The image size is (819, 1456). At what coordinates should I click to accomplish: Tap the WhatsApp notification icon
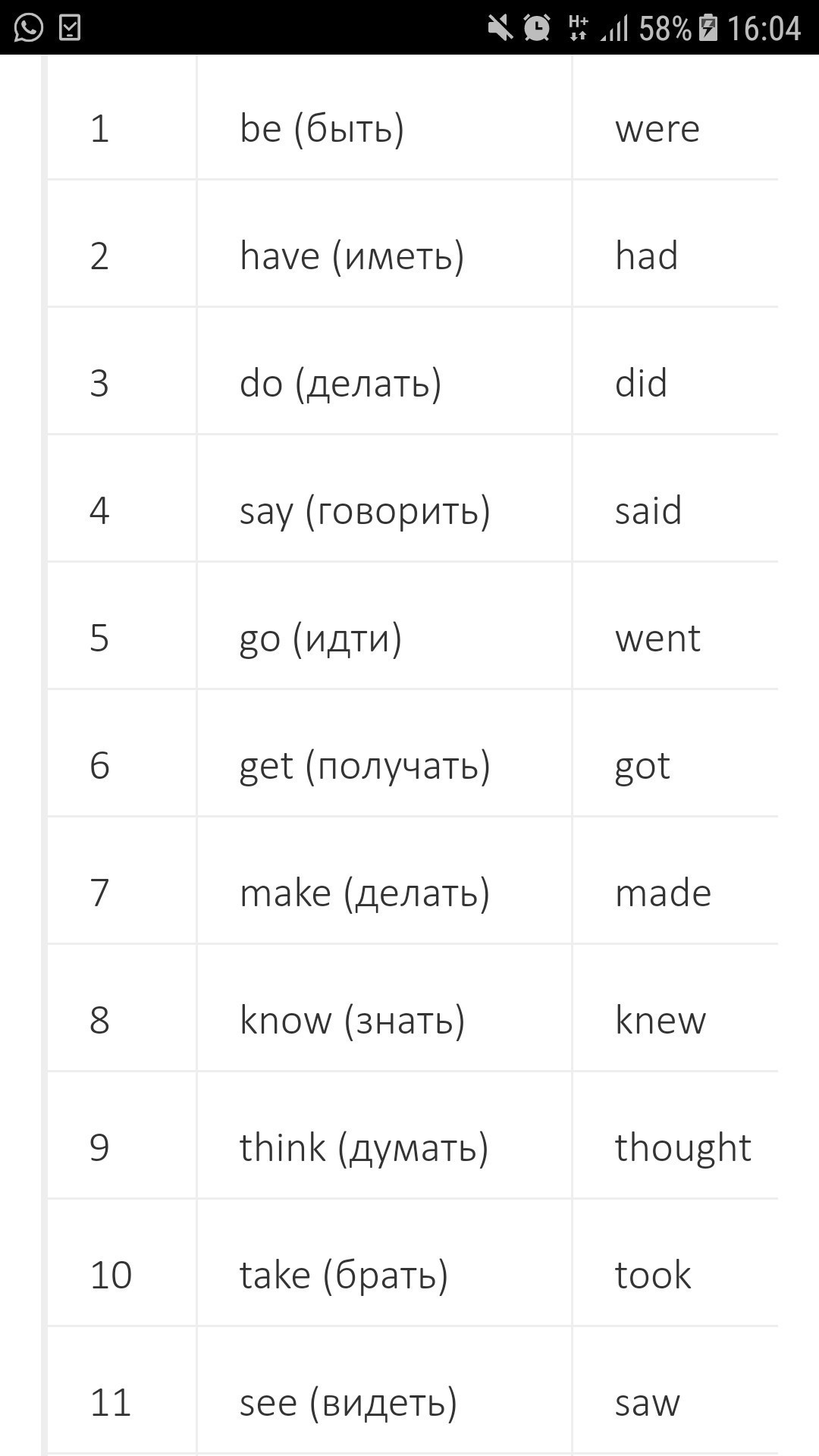[28, 28]
